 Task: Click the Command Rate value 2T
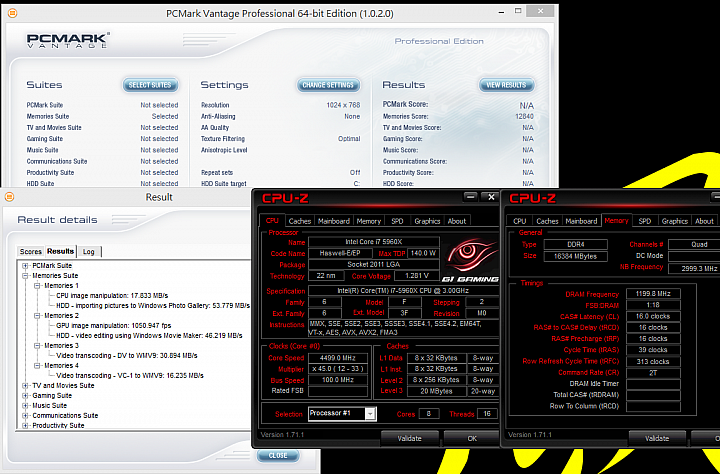pyautogui.click(x=653, y=372)
